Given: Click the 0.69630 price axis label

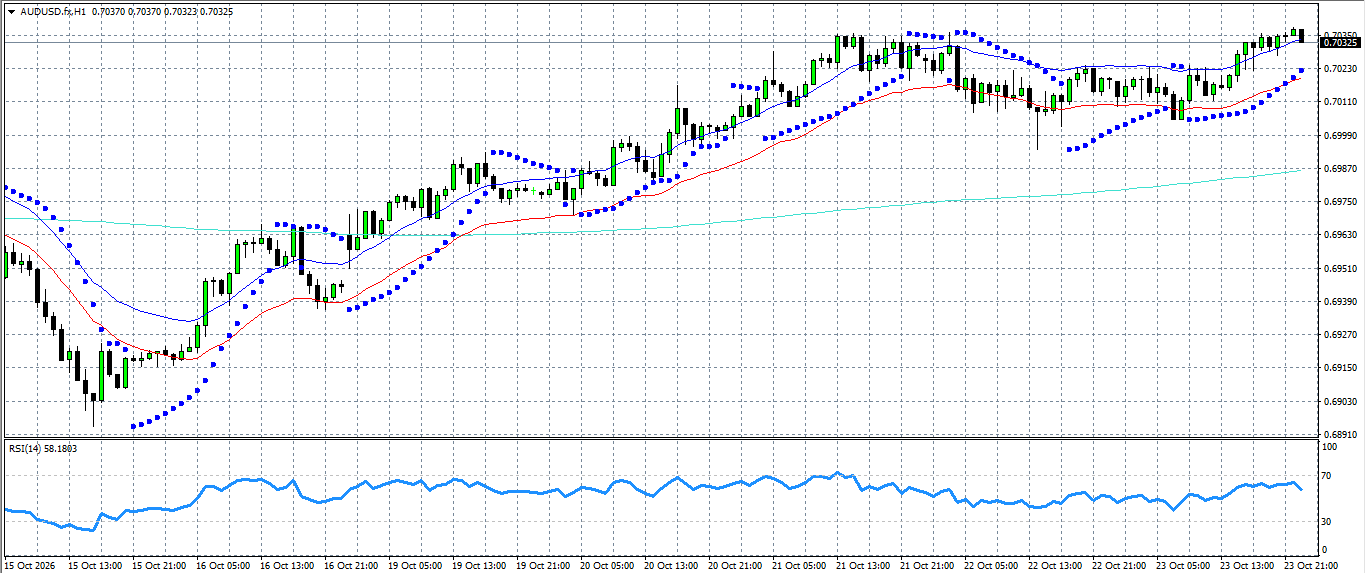Looking at the screenshot, I should pos(1340,235).
